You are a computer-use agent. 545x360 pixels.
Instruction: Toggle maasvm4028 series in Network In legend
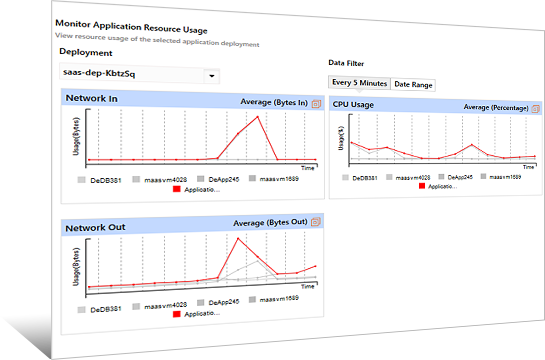160,179
